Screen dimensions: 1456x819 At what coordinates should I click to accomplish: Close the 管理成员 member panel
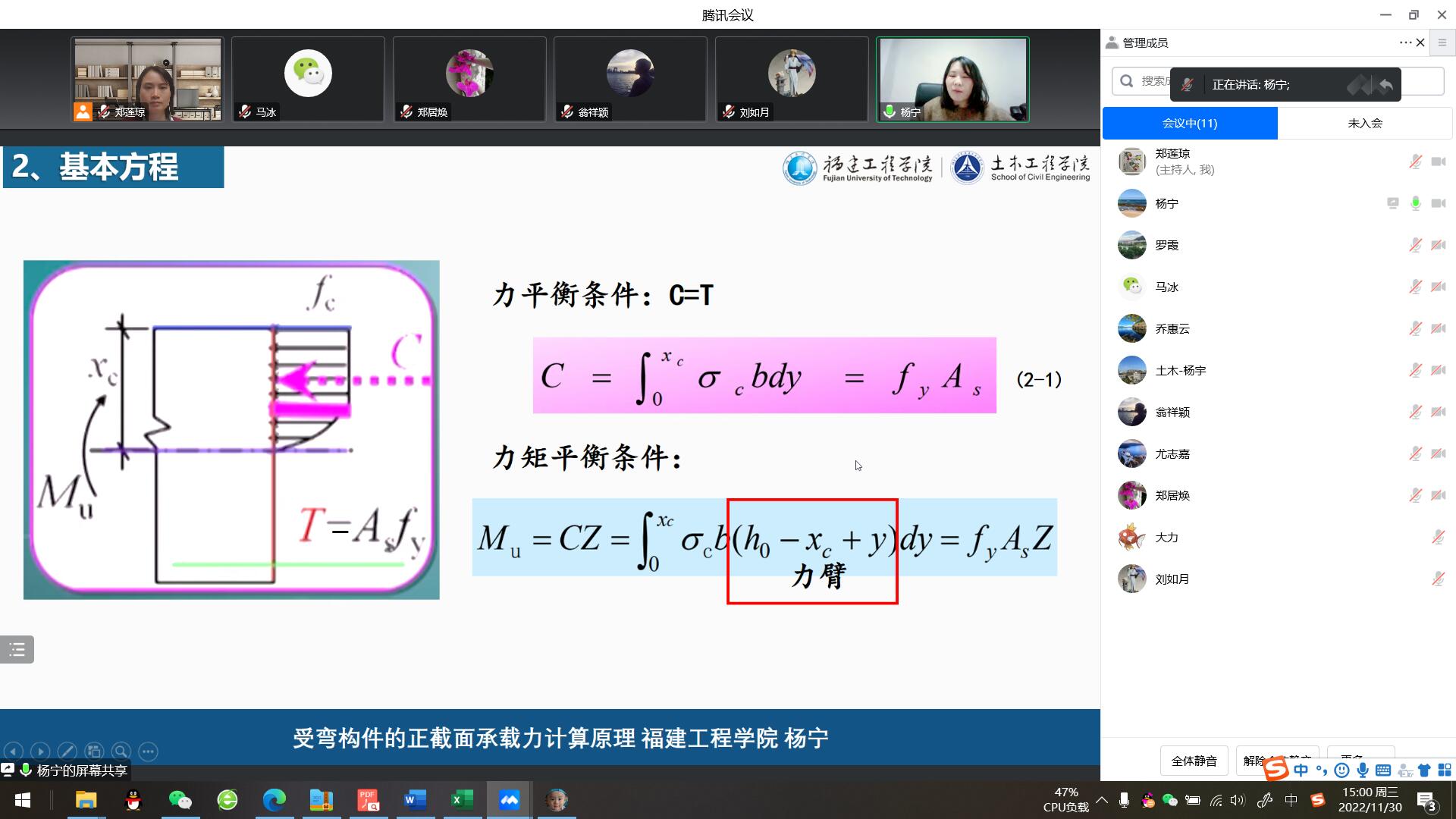point(1420,43)
